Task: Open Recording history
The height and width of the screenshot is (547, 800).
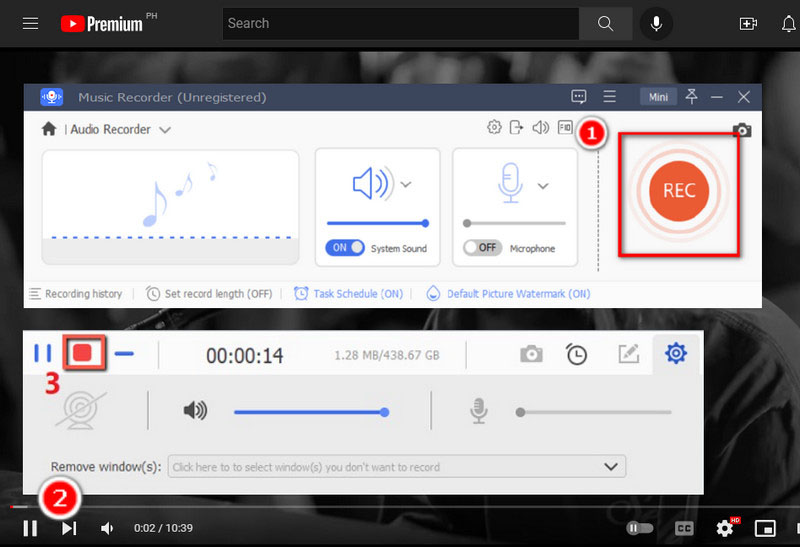Action: tap(76, 294)
